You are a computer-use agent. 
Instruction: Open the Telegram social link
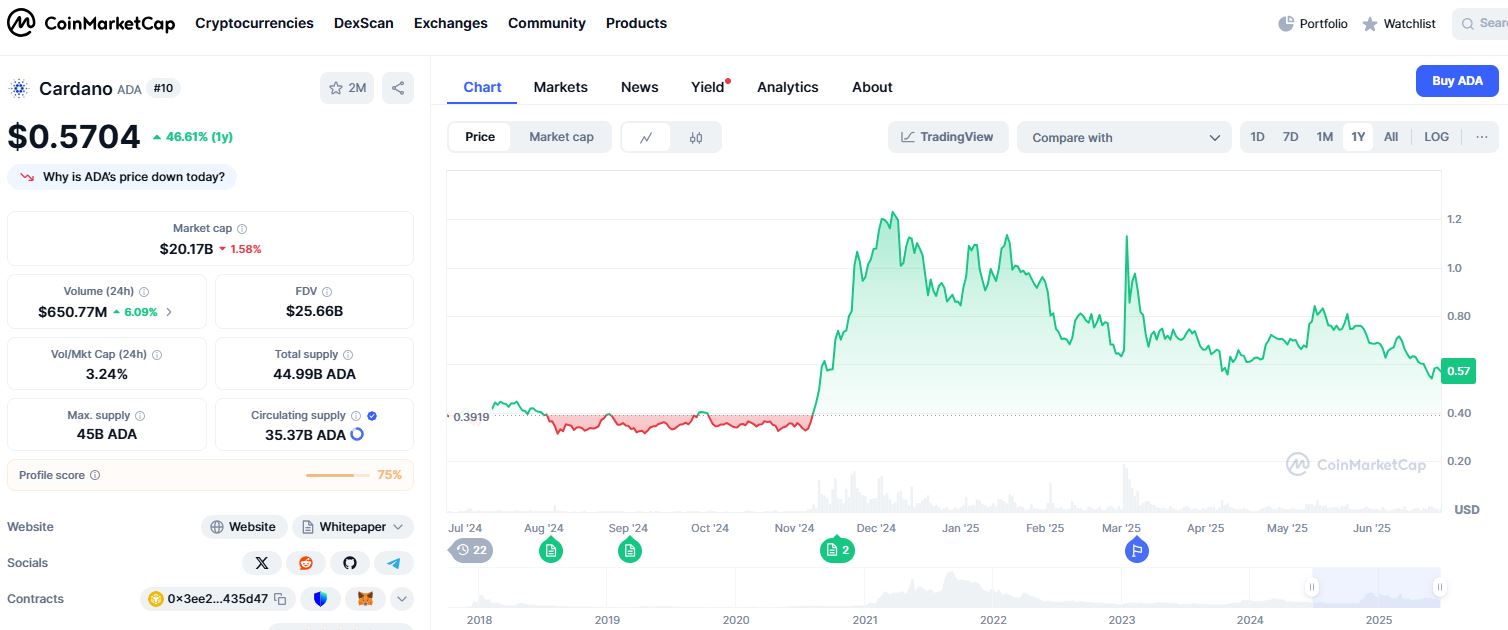tap(394, 563)
